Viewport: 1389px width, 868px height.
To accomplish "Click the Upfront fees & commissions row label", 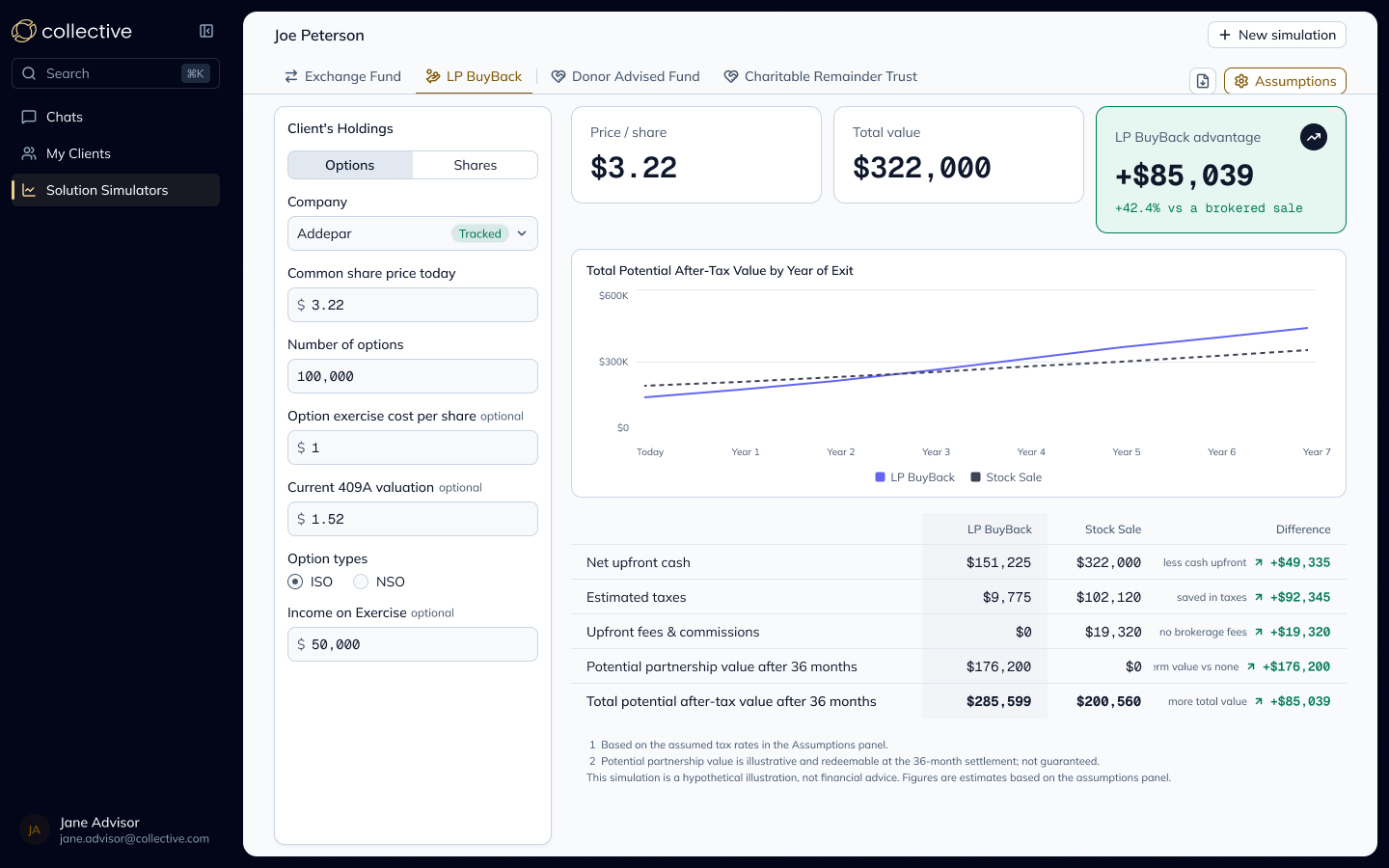I will [673, 632].
